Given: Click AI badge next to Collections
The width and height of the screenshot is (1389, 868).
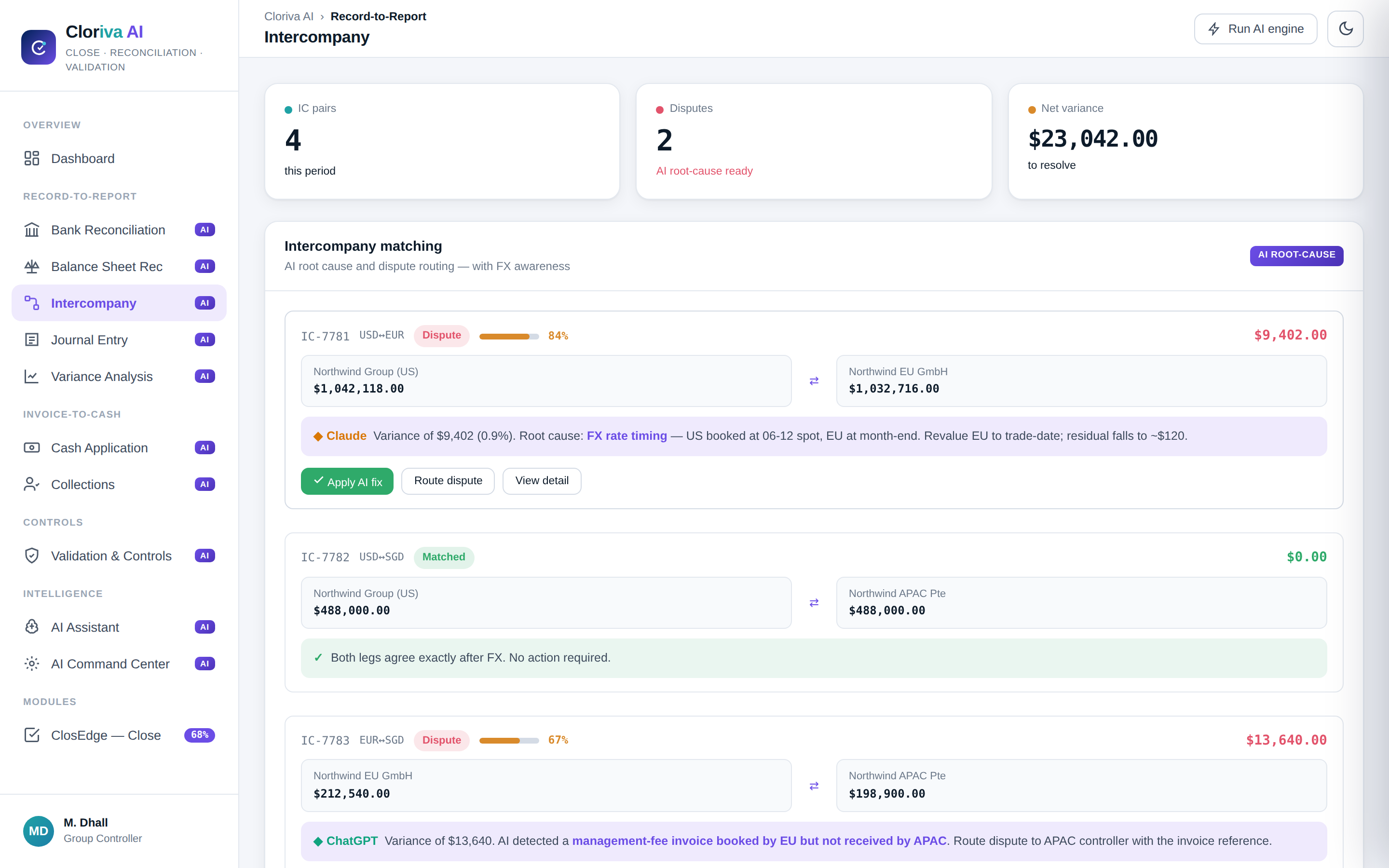Looking at the screenshot, I should pyautogui.click(x=204, y=485).
